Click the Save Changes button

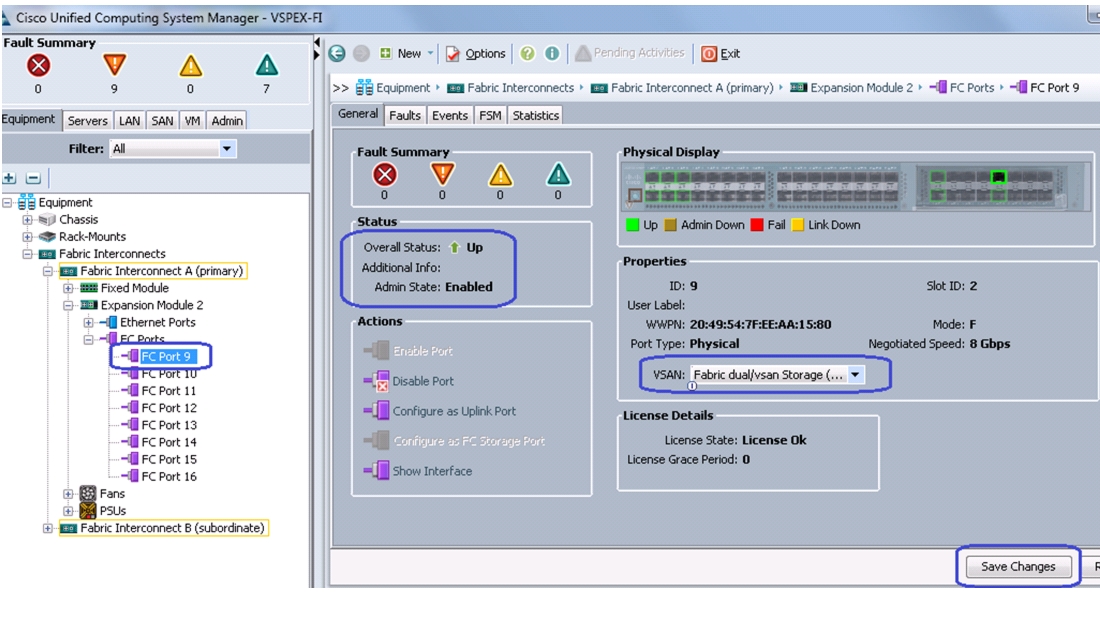pyautogui.click(x=1018, y=566)
